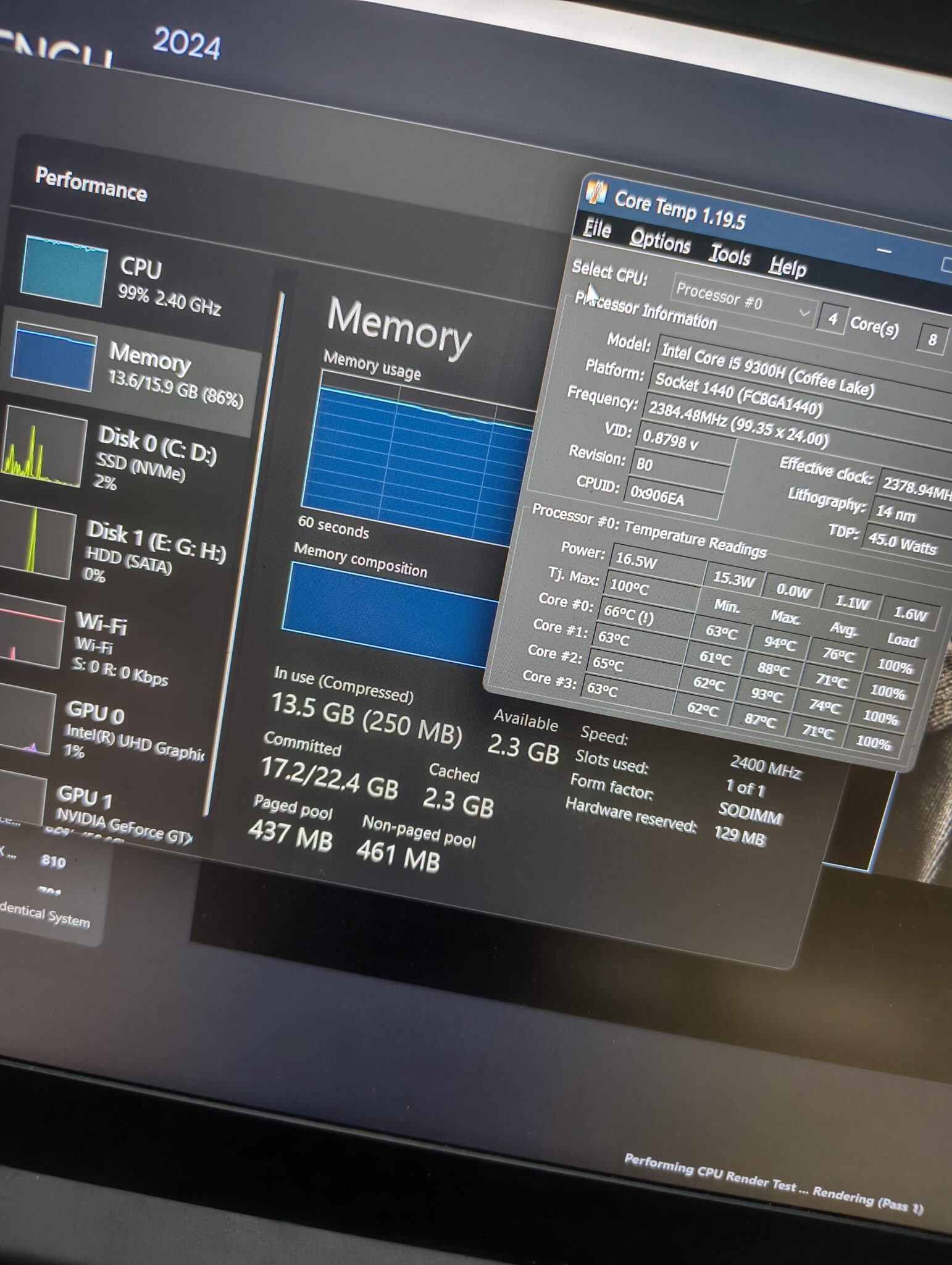
Task: Open the Help menu in Core Temp
Action: point(787,266)
